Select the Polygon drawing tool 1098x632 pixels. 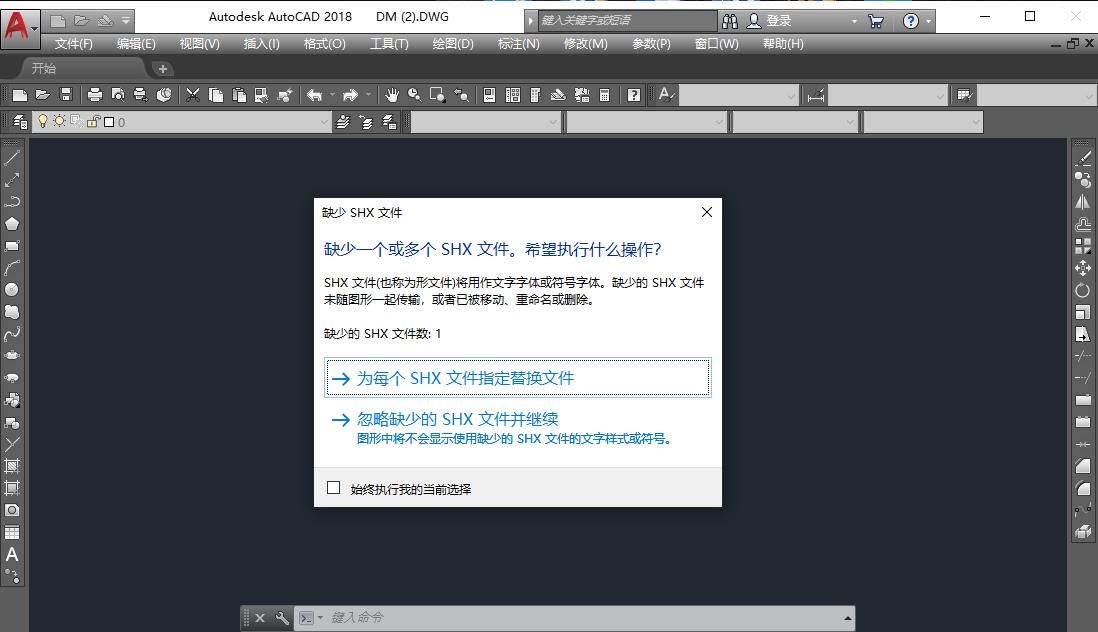(x=12, y=222)
